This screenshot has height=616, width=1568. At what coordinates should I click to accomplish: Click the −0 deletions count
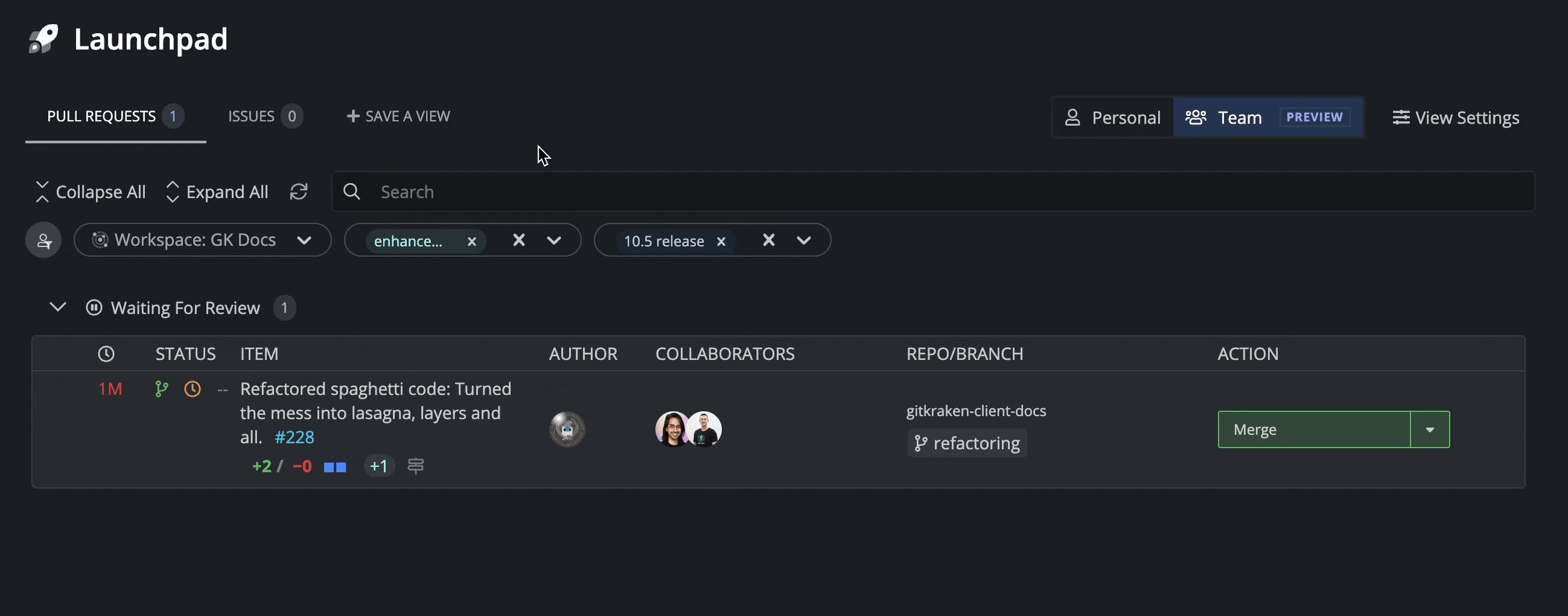302,466
